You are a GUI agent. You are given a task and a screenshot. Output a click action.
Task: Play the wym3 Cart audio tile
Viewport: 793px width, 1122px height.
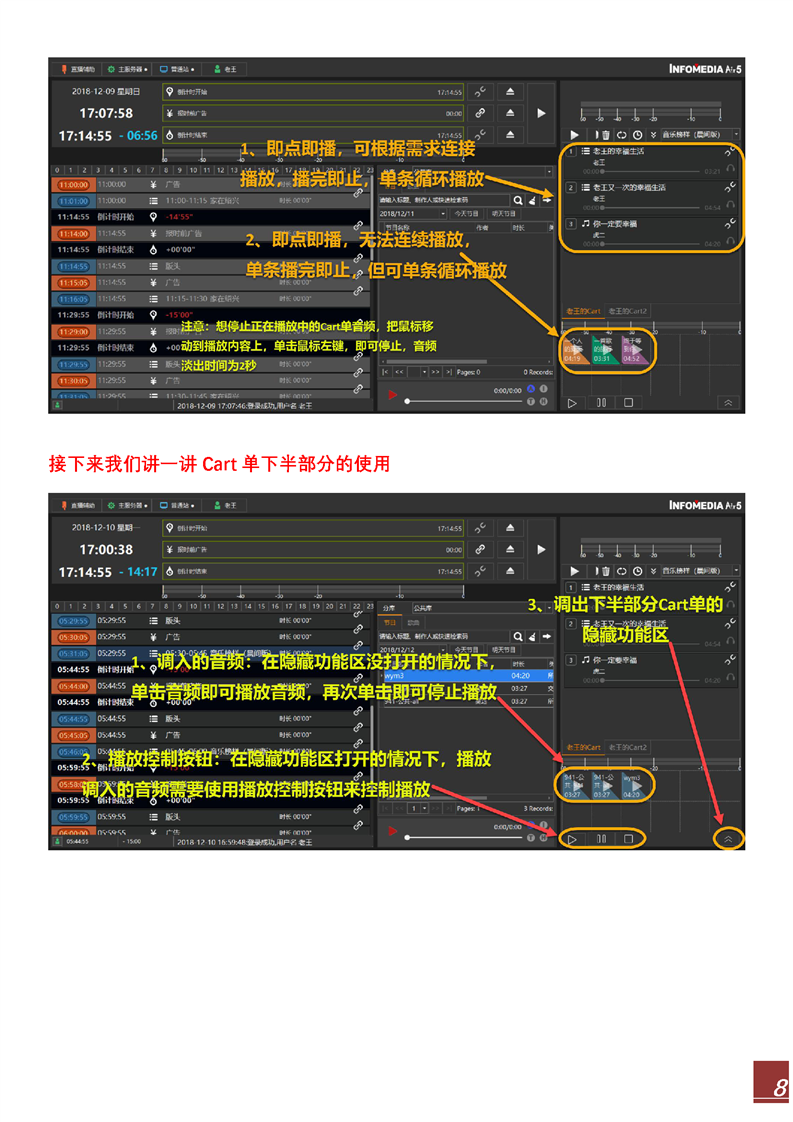(x=634, y=785)
